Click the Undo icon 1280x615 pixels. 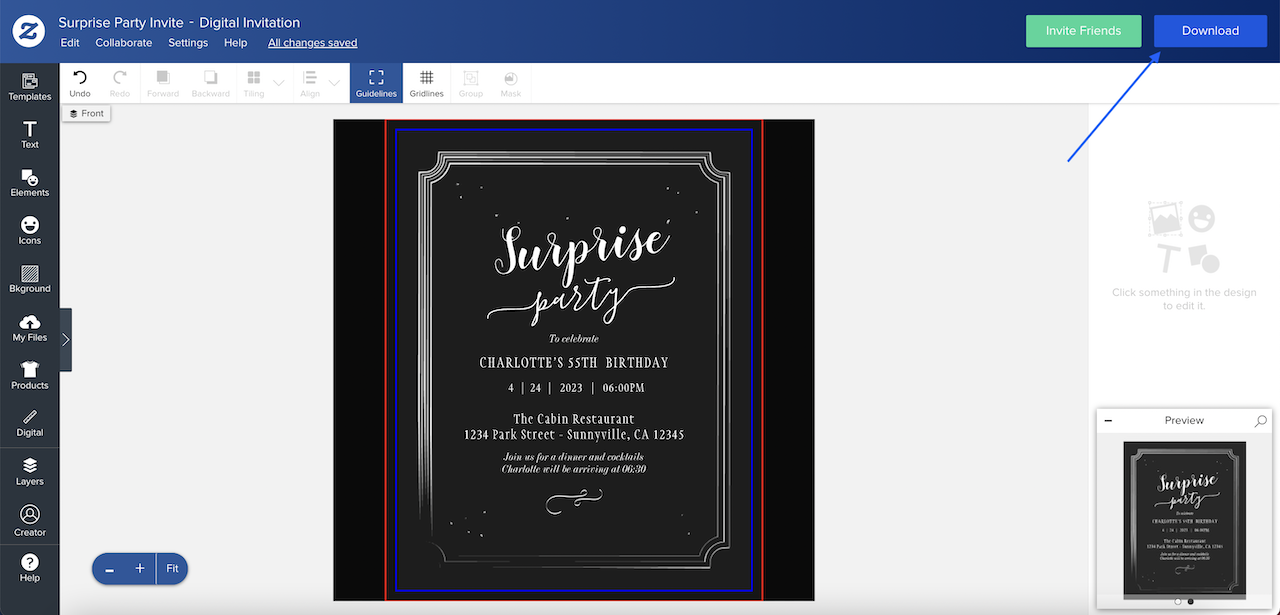click(x=80, y=79)
